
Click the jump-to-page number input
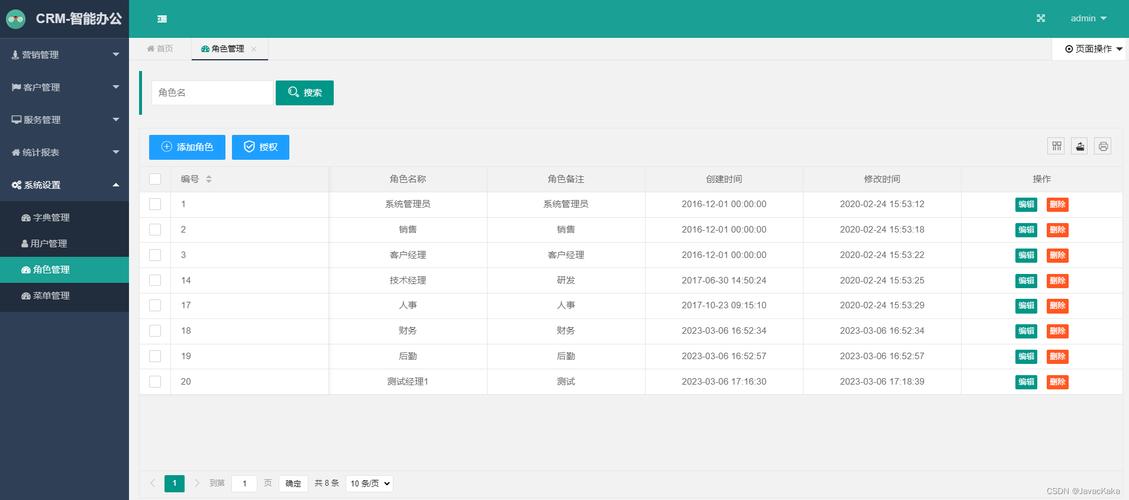pyautogui.click(x=244, y=483)
